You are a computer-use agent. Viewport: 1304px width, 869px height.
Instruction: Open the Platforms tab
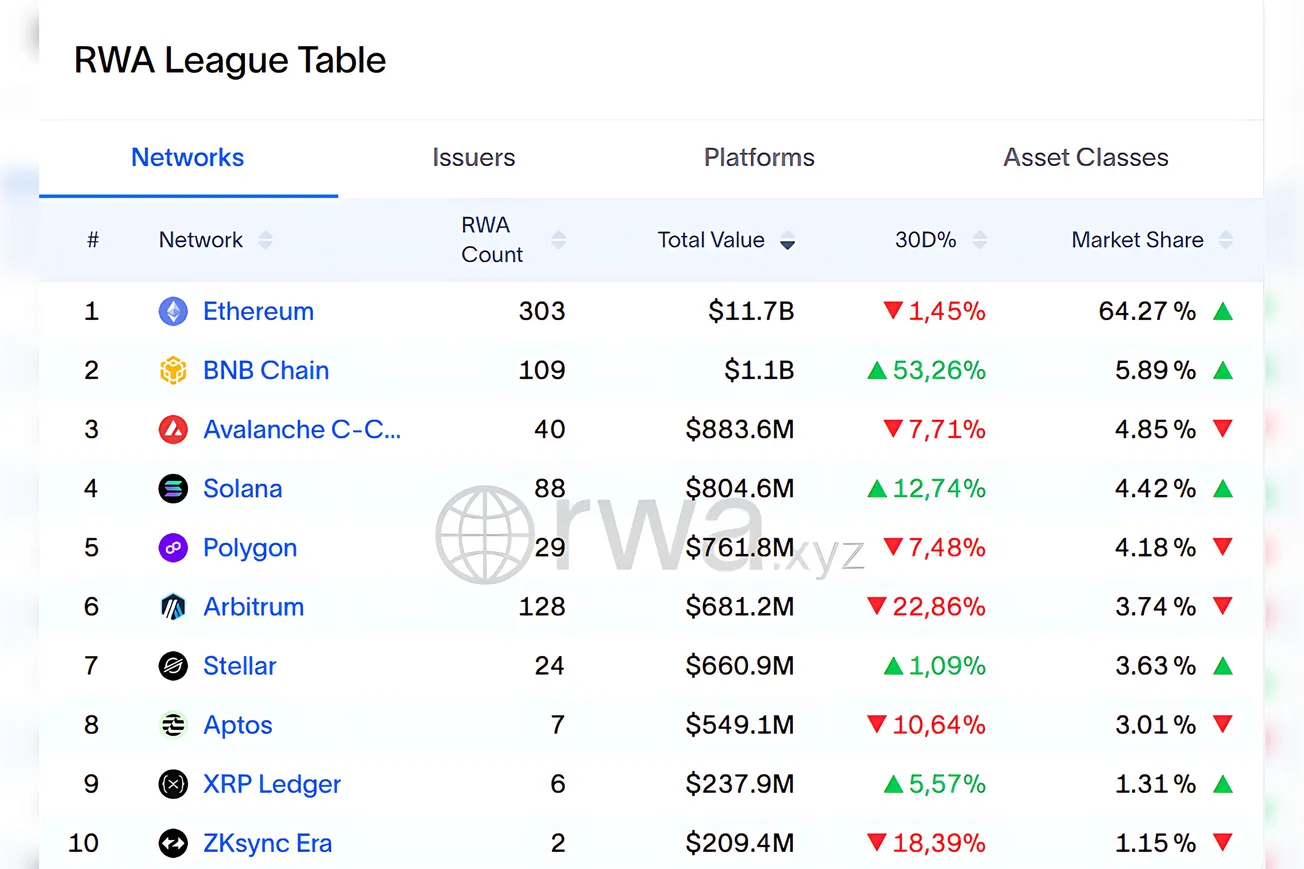[x=759, y=158]
